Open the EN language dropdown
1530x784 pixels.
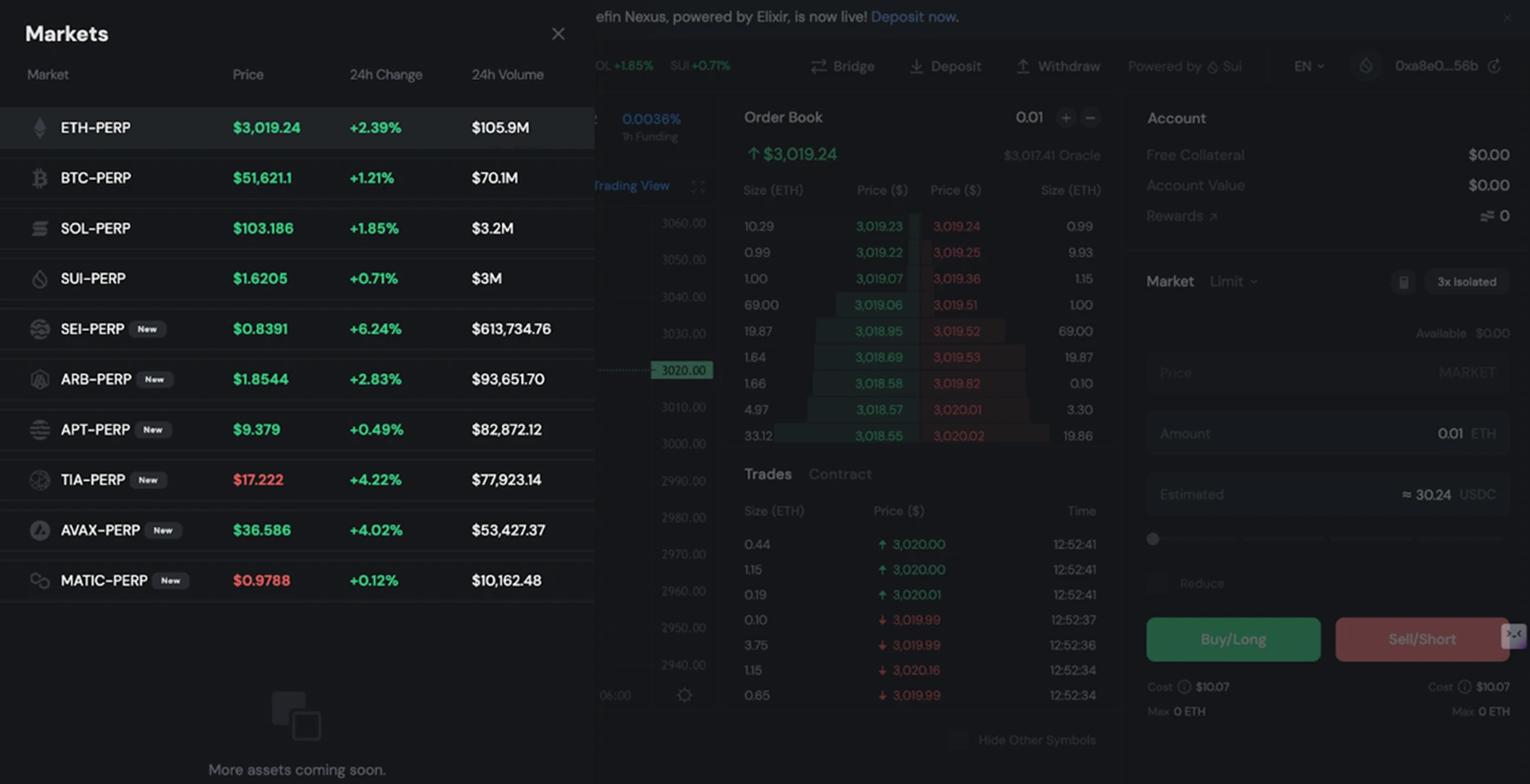click(x=1309, y=66)
